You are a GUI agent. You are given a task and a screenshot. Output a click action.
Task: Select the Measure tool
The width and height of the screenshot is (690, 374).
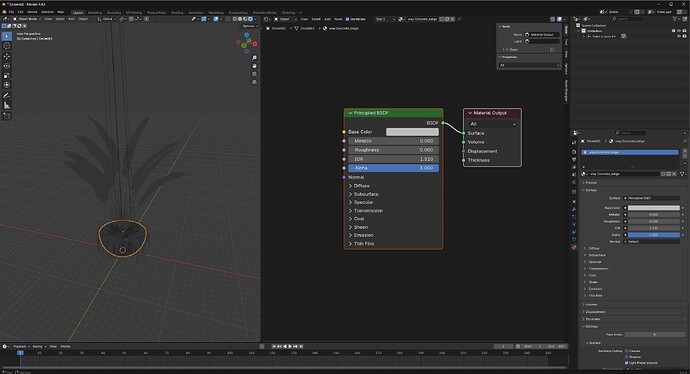pos(7,105)
